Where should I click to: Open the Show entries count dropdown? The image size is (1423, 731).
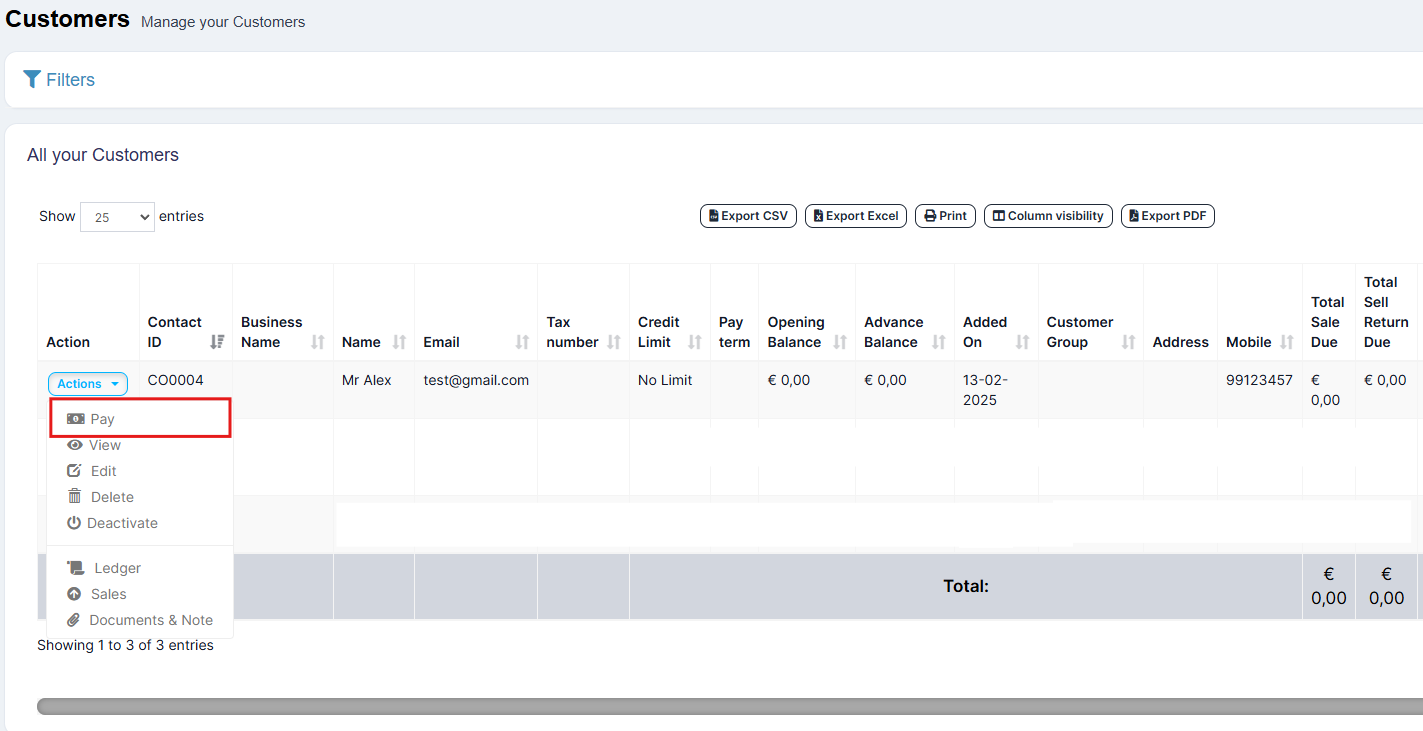point(117,217)
